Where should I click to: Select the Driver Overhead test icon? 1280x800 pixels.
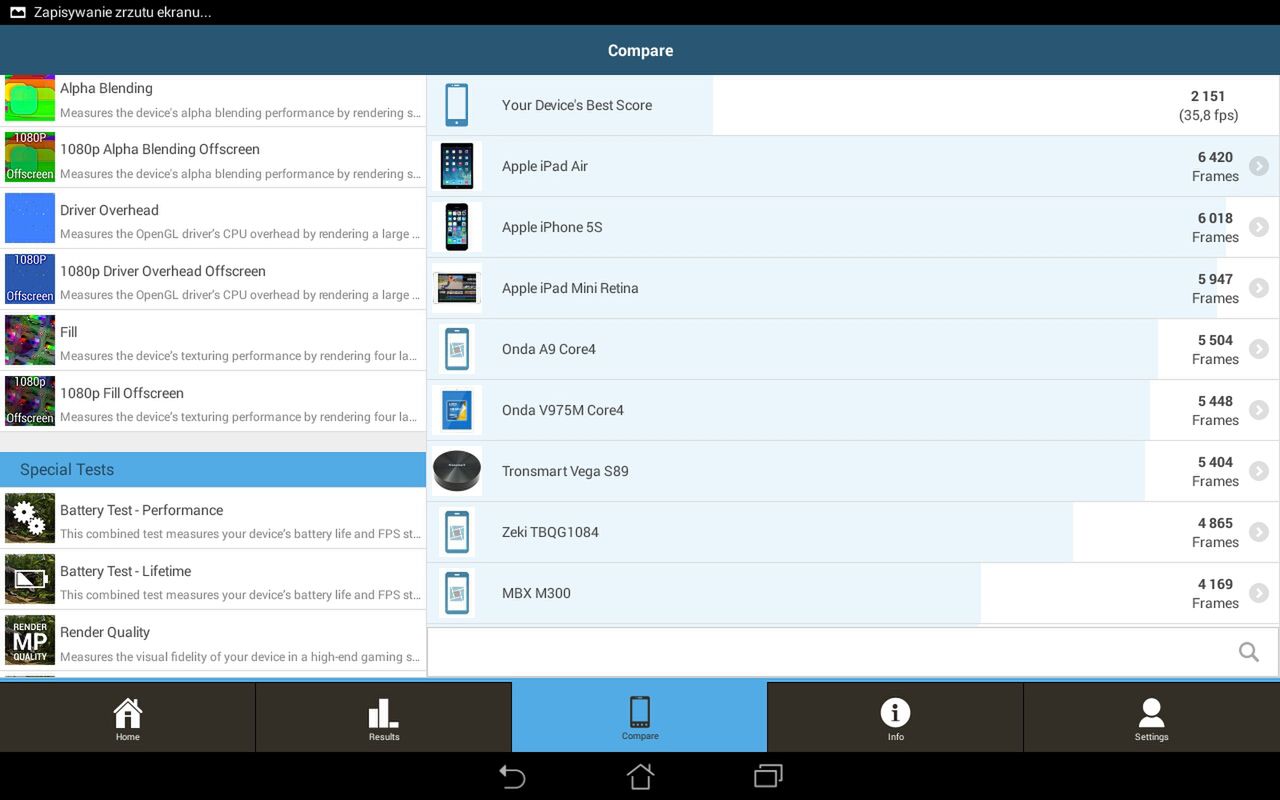[30, 219]
